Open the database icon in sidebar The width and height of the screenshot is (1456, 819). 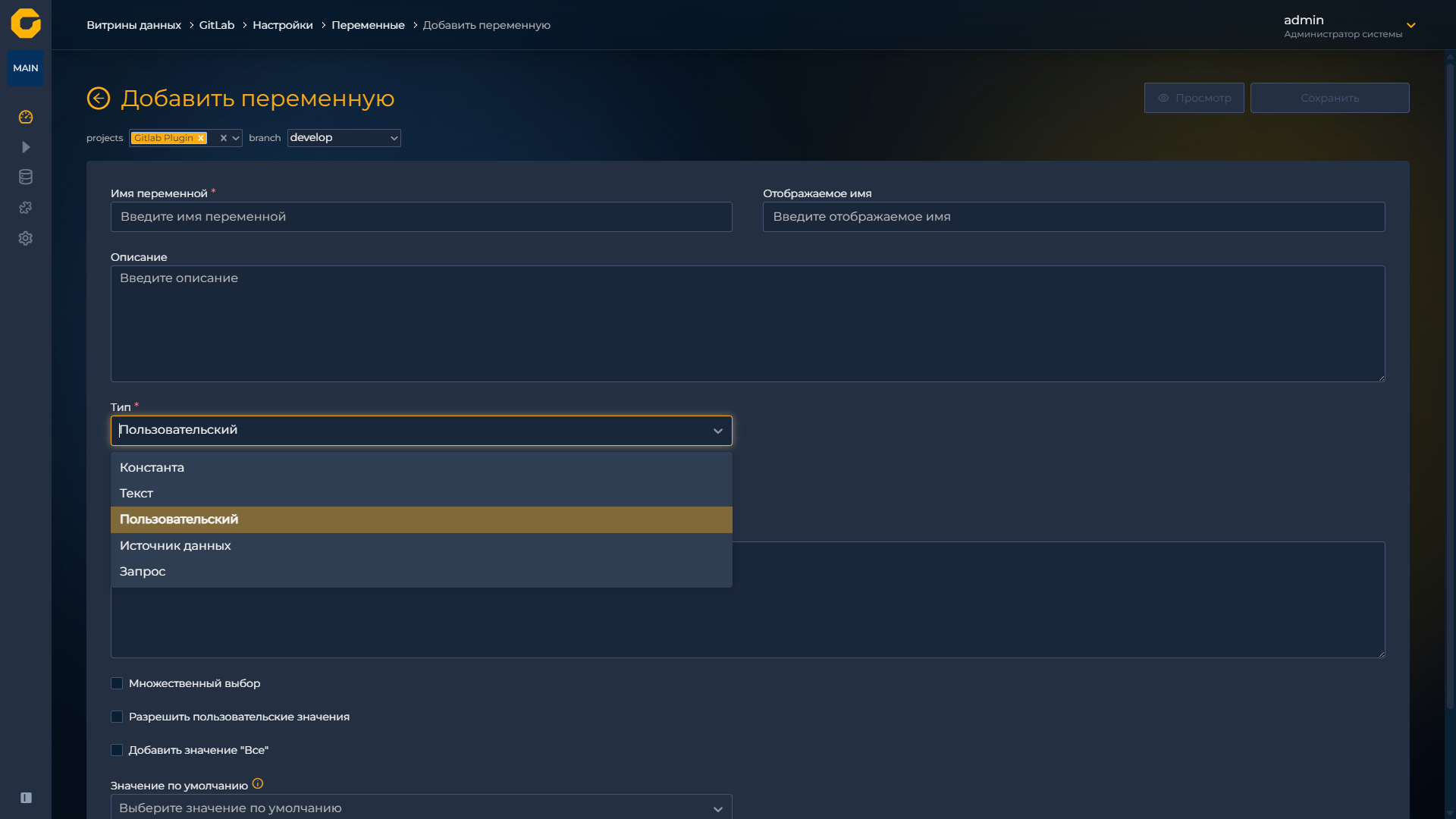tap(26, 177)
